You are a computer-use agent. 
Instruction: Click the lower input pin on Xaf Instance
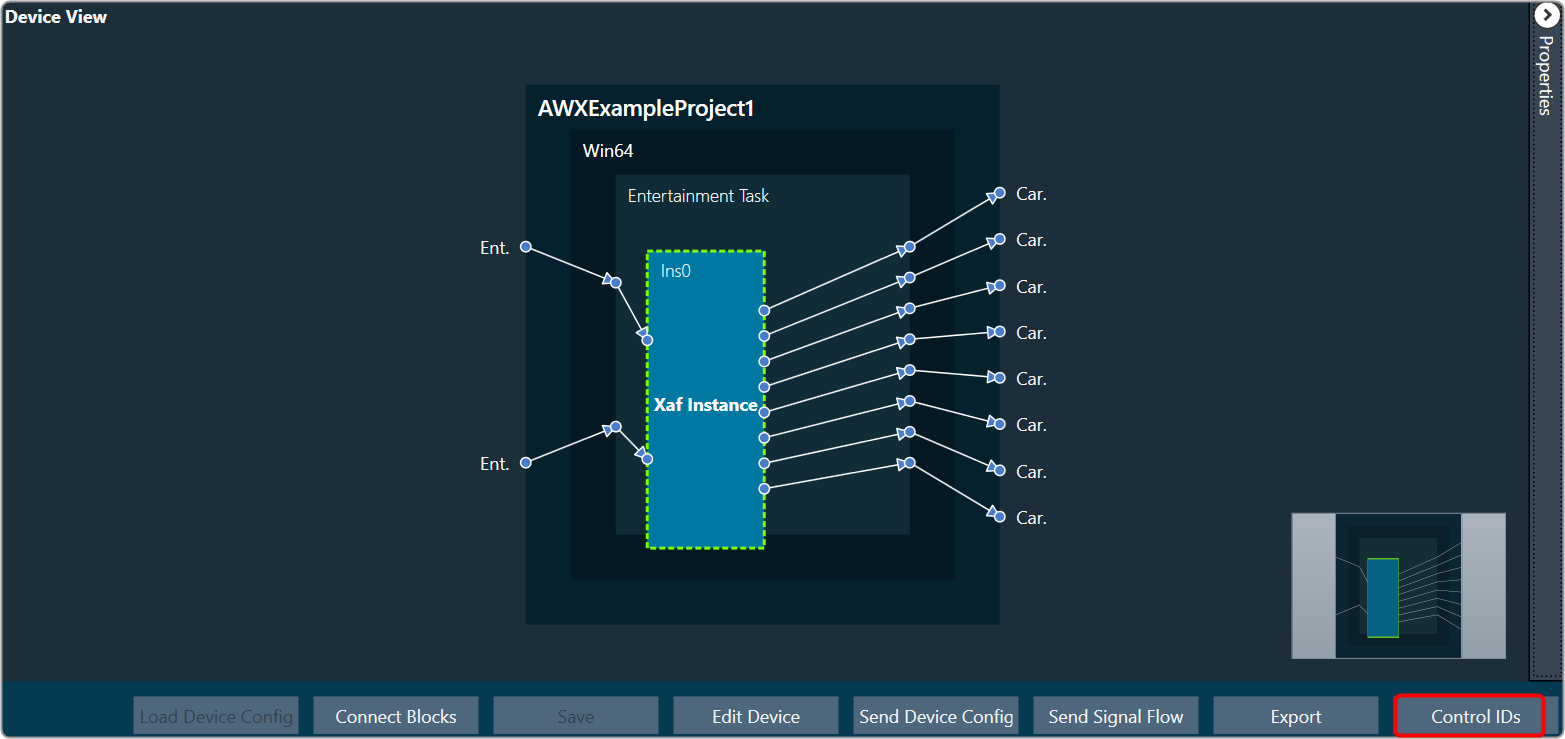647,459
